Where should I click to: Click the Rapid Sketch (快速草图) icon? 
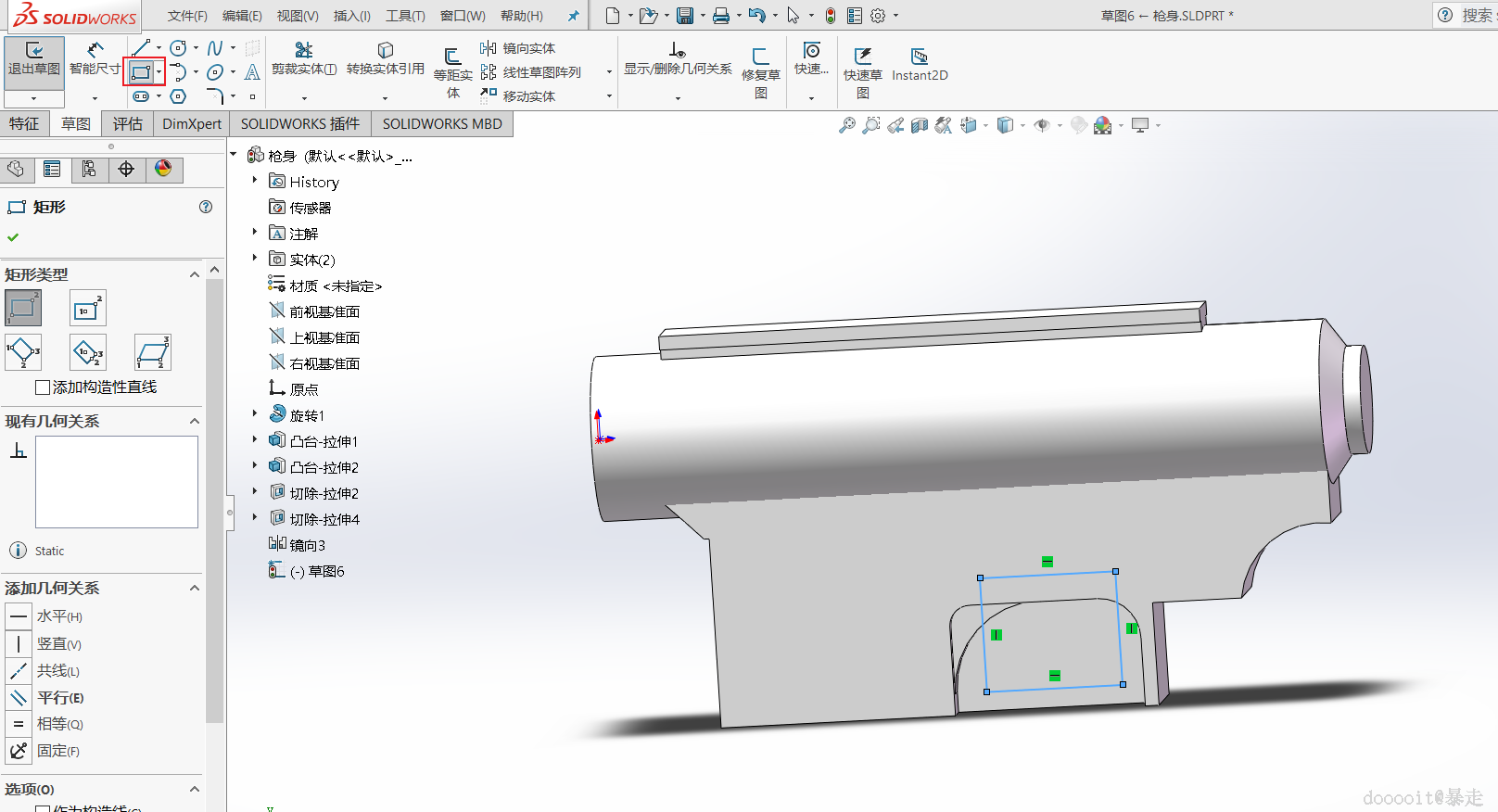click(862, 57)
